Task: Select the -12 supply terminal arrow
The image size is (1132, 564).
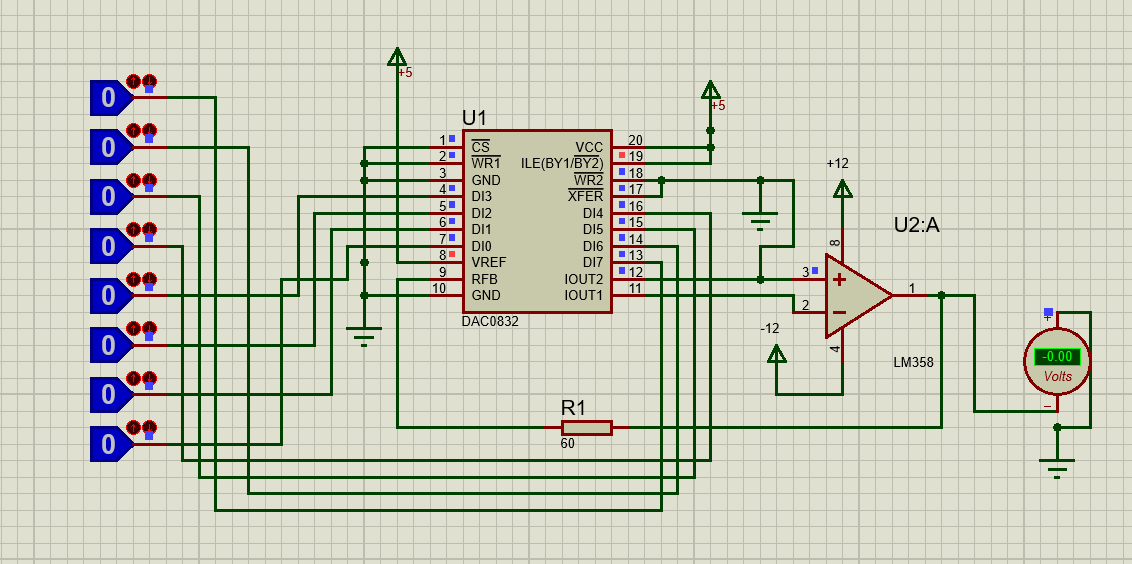Action: (x=777, y=353)
